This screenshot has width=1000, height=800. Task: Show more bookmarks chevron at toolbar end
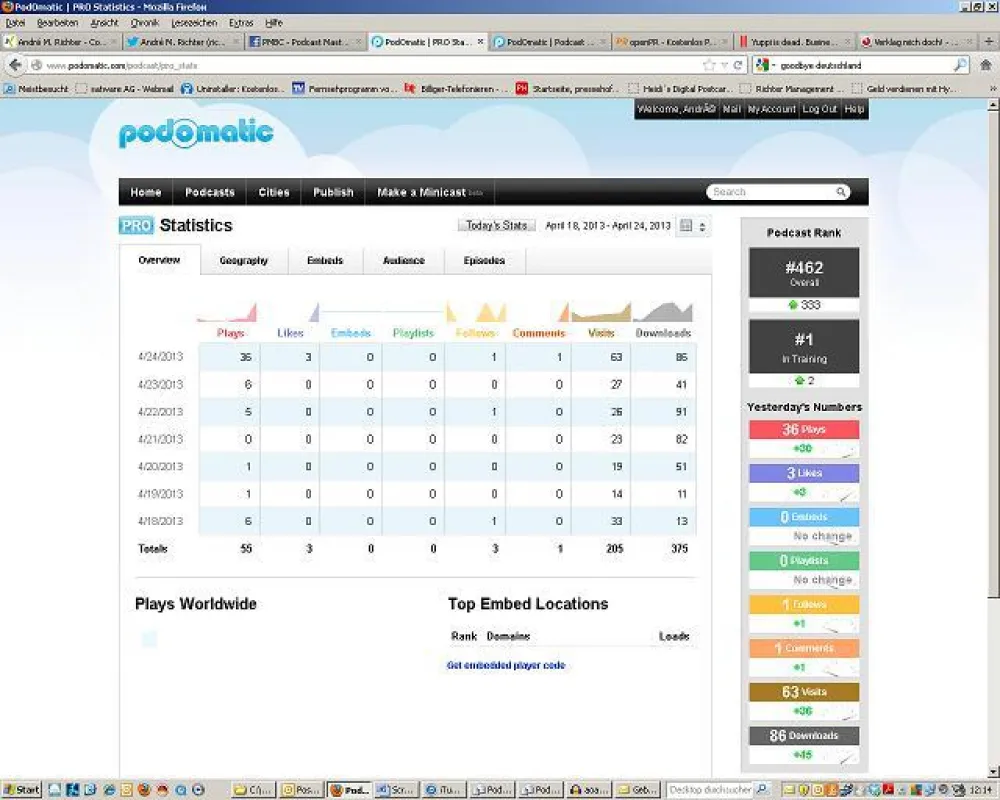coord(993,89)
